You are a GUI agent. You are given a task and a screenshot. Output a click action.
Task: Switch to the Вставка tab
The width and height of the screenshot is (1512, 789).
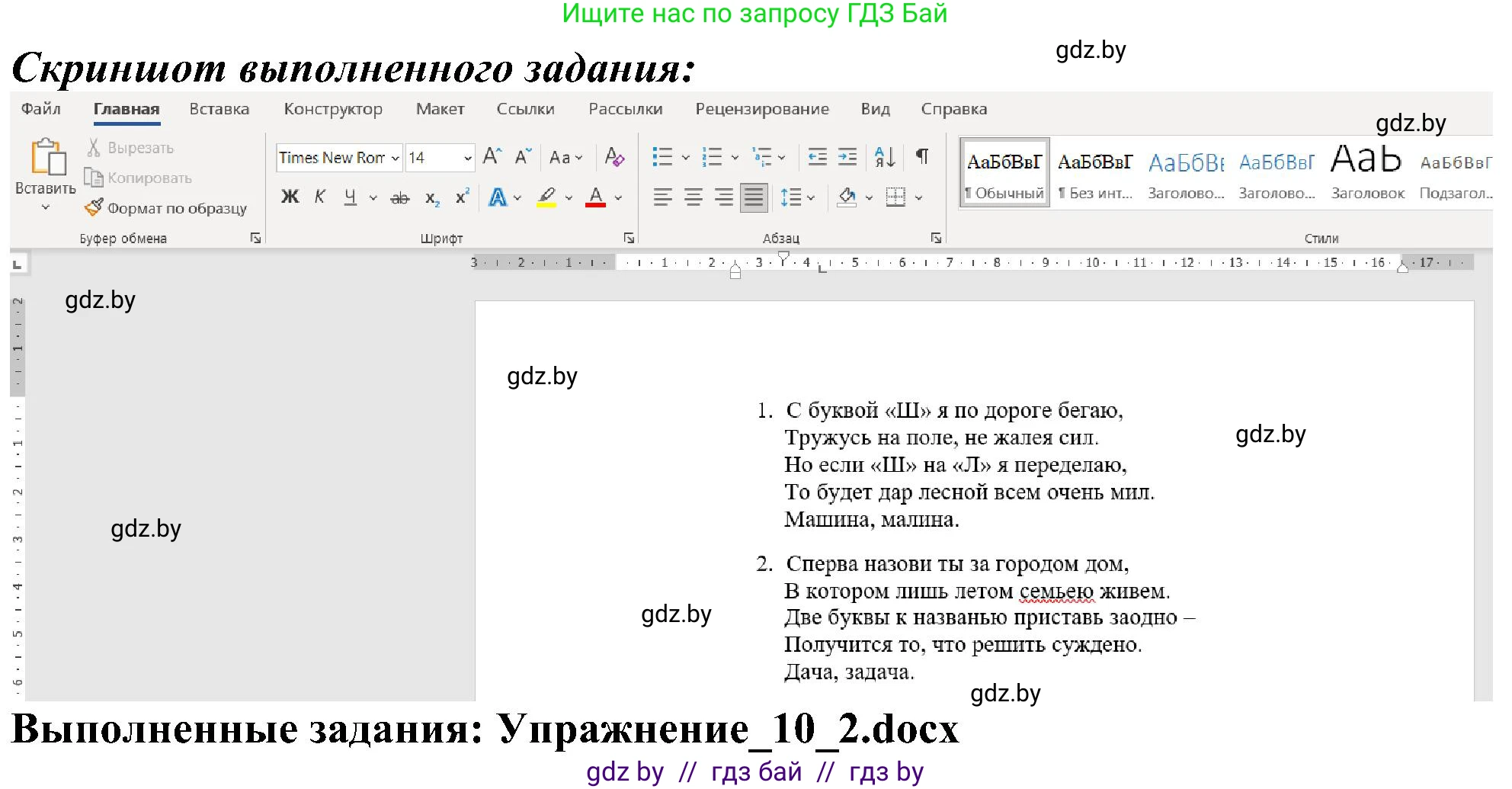219,108
